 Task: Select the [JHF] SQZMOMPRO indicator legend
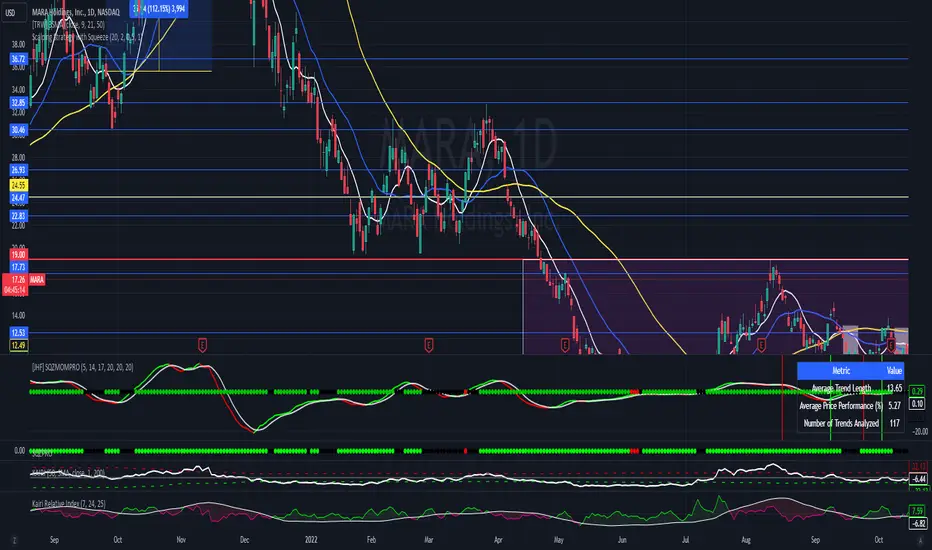click(83, 367)
